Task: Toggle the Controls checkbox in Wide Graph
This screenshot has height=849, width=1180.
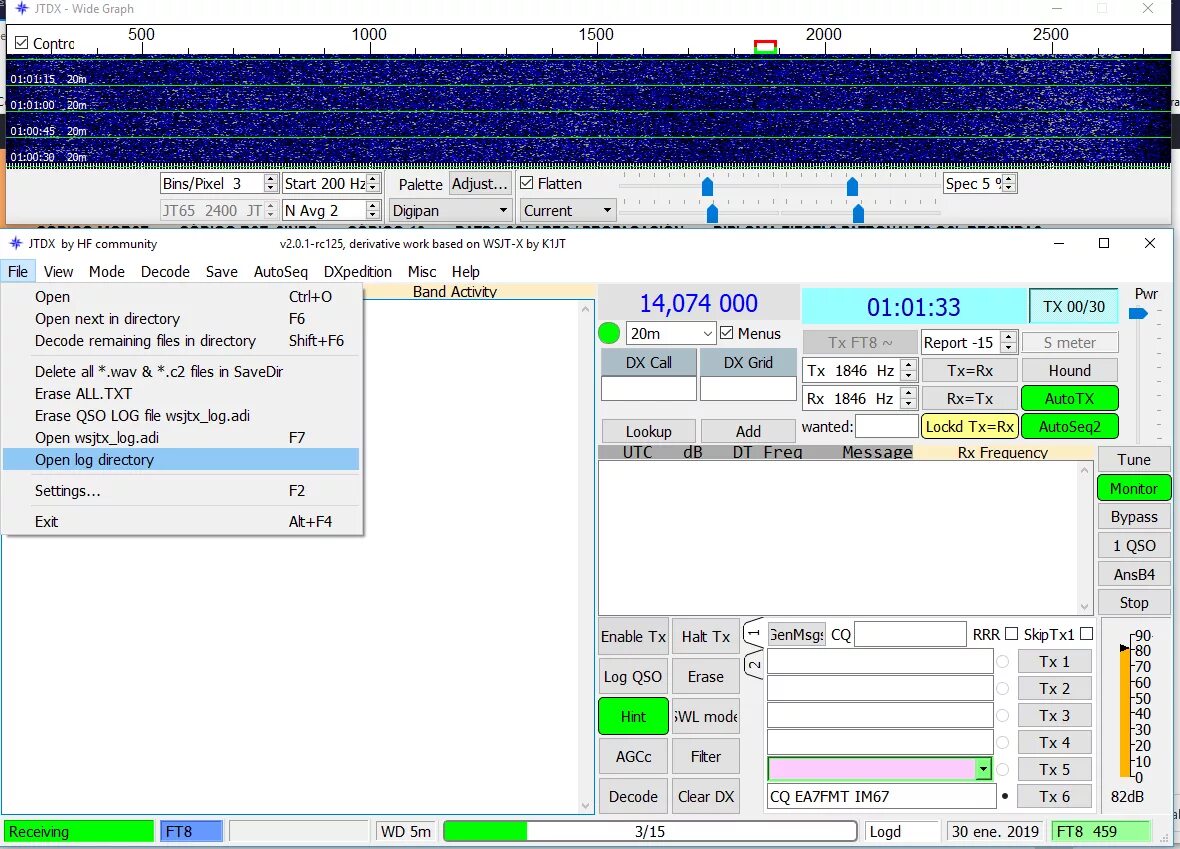Action: tap(22, 43)
